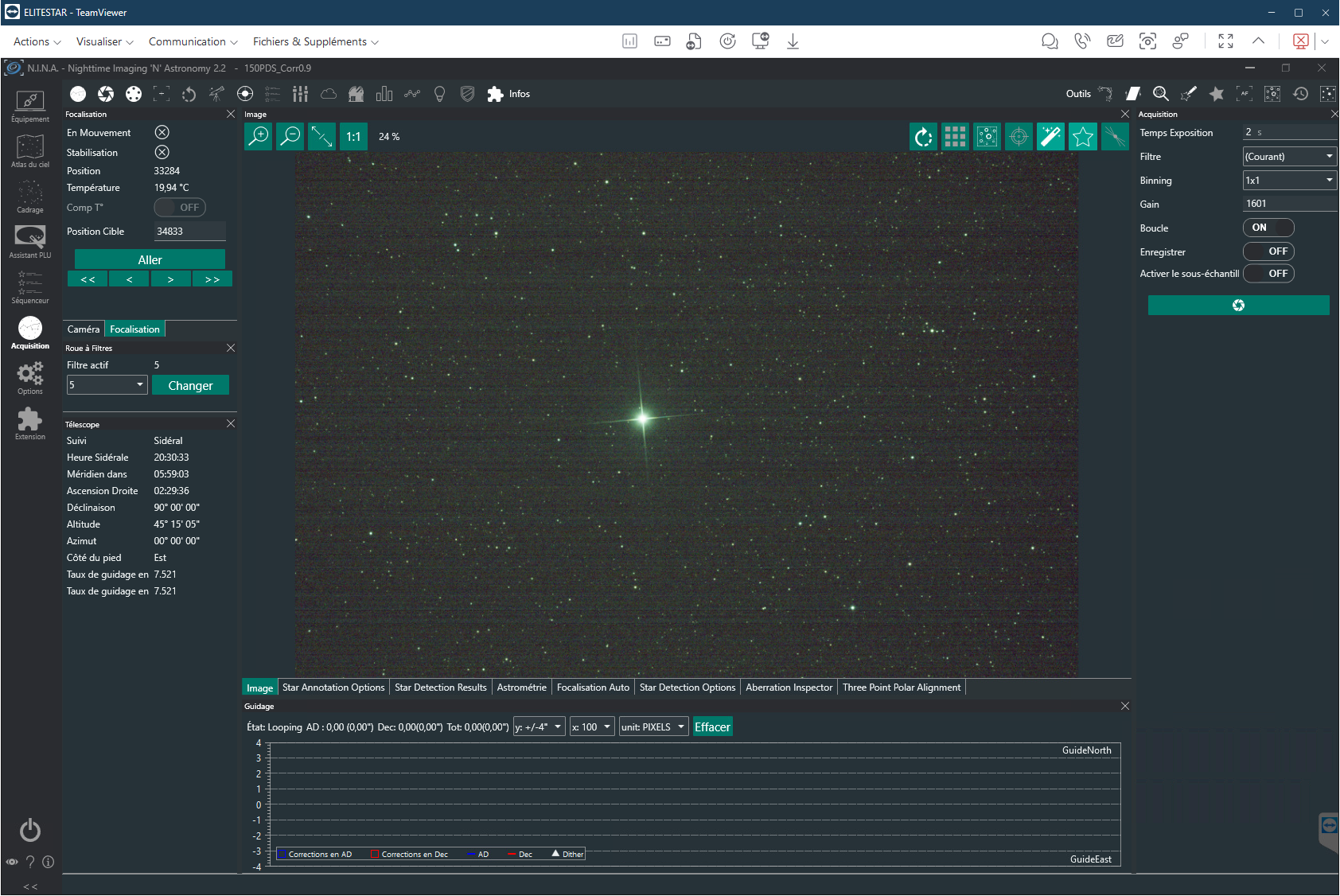The image size is (1340, 896).
Task: Click the plugin puzzle piece Infos icon
Action: [496, 94]
